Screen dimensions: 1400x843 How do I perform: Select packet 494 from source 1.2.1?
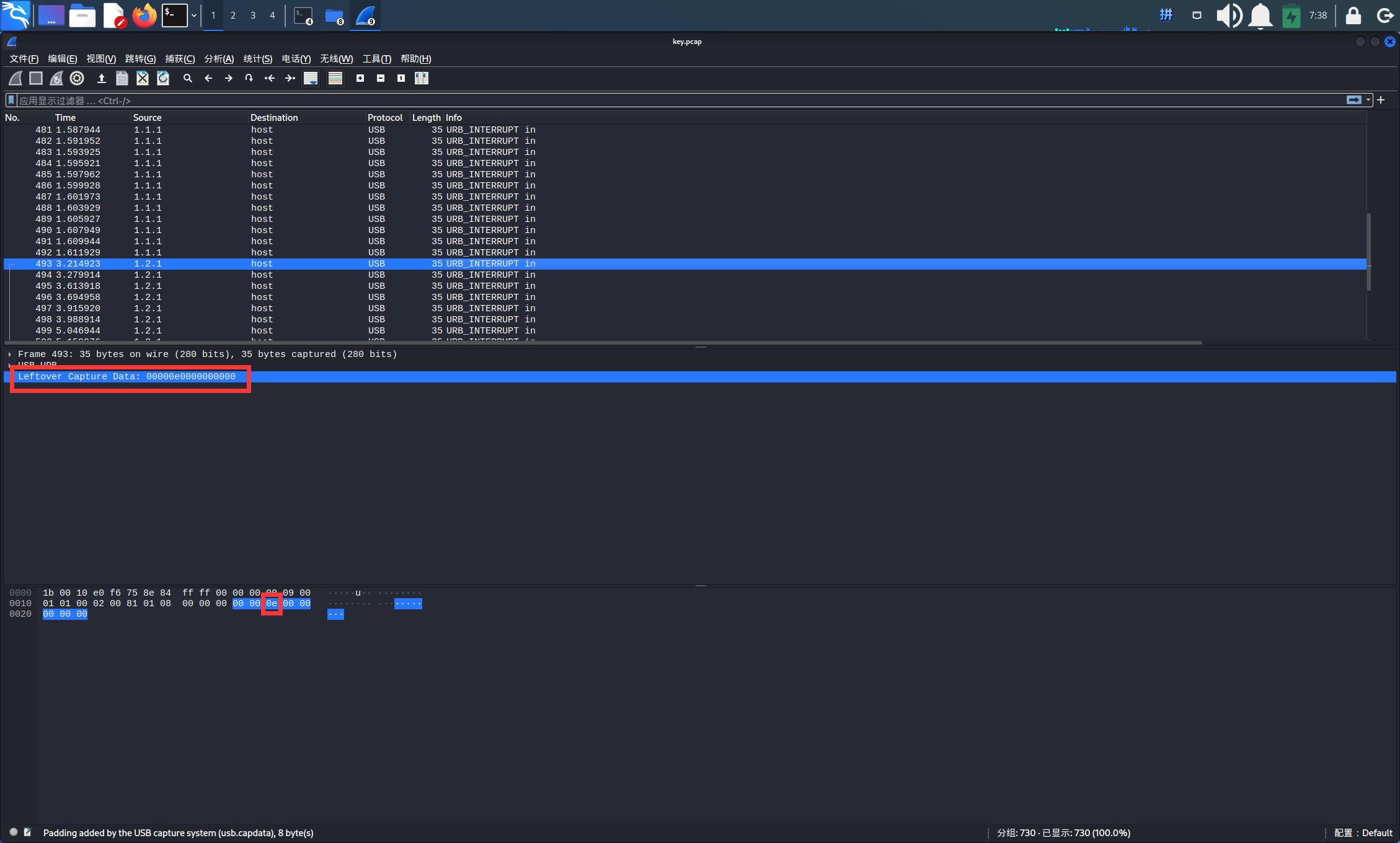click(685, 275)
